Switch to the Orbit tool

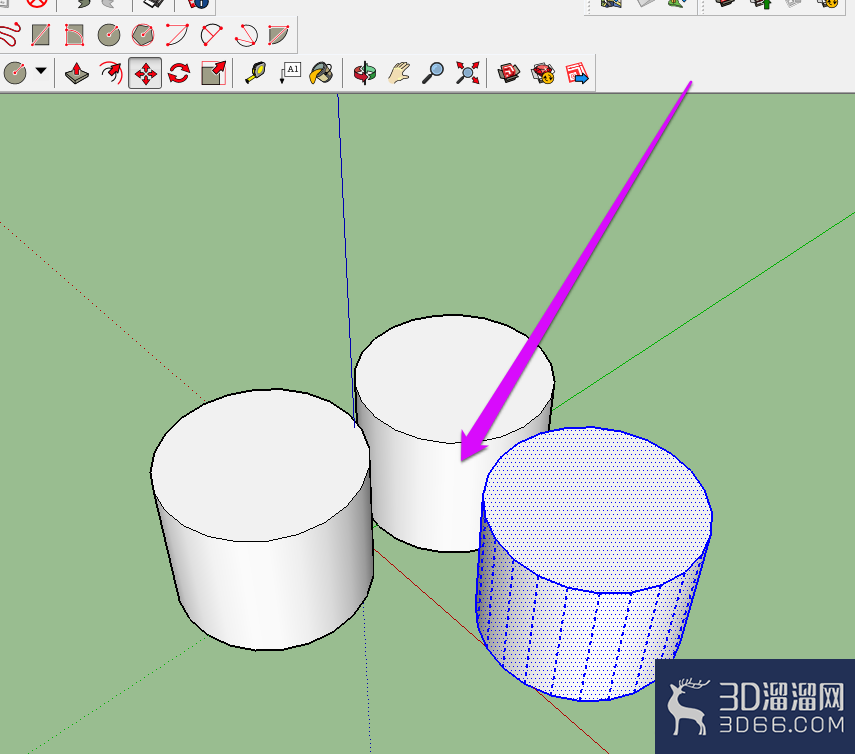pyautogui.click(x=365, y=73)
